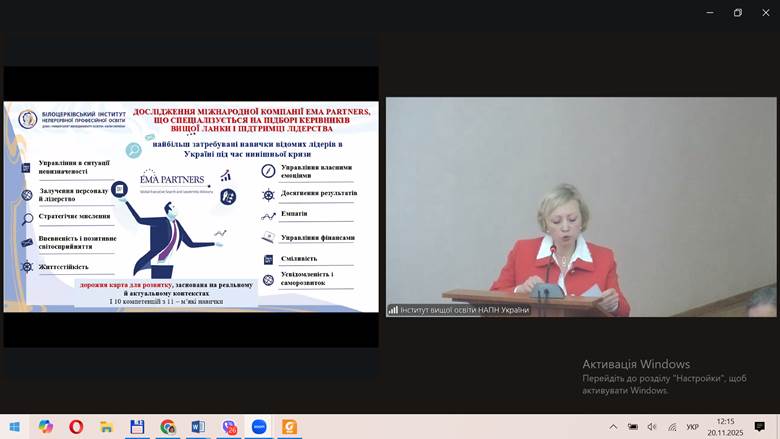Open the notification center
This screenshot has height=439, width=780.
click(x=760, y=427)
